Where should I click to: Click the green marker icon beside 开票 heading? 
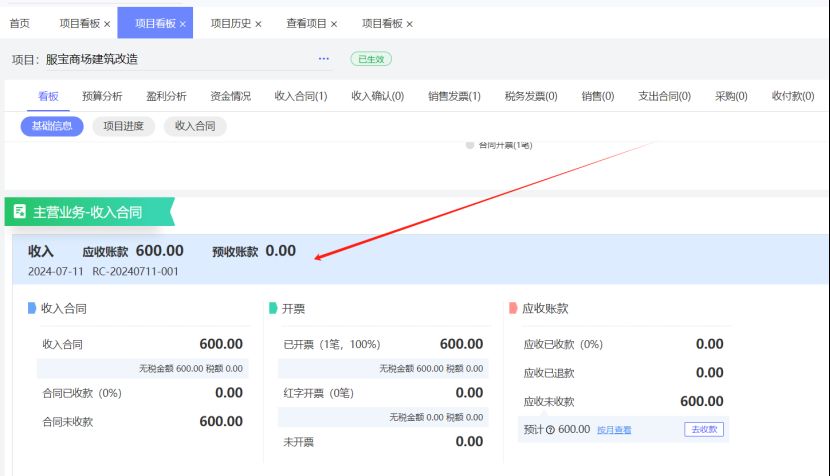click(273, 309)
